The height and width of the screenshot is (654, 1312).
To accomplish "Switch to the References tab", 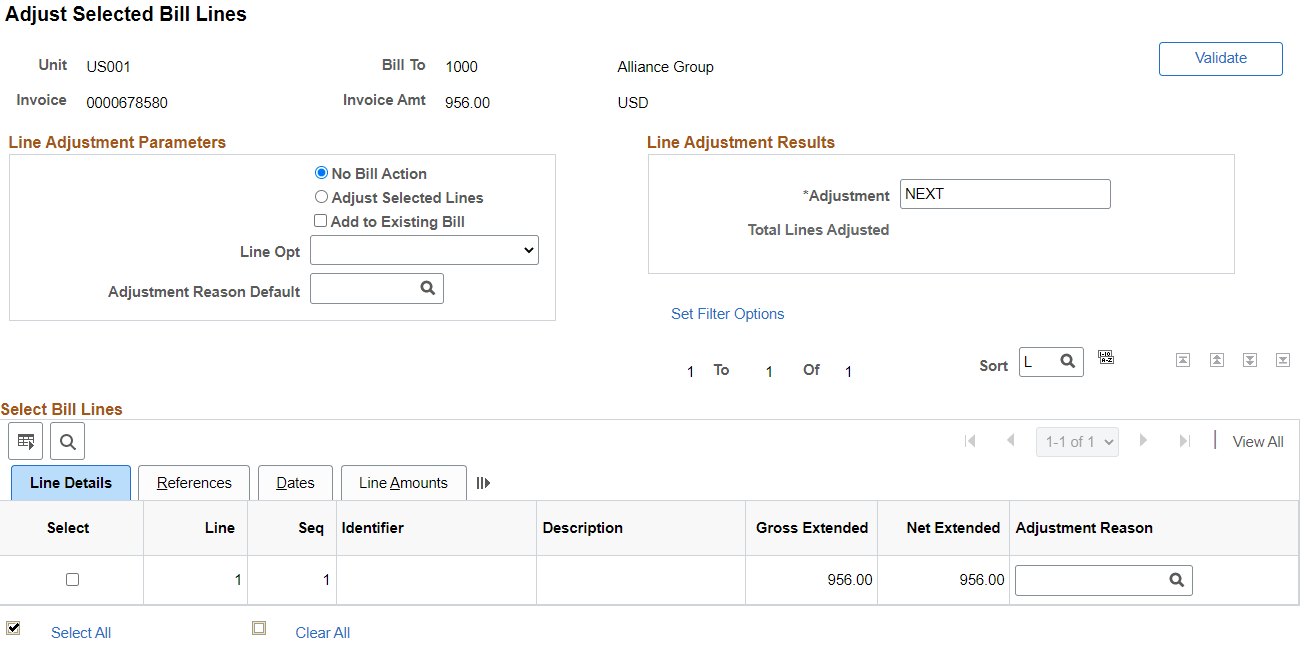I will (193, 483).
